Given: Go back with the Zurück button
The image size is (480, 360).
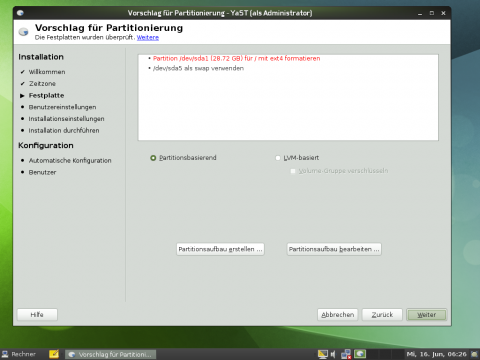Looking at the screenshot, I should pos(382,315).
